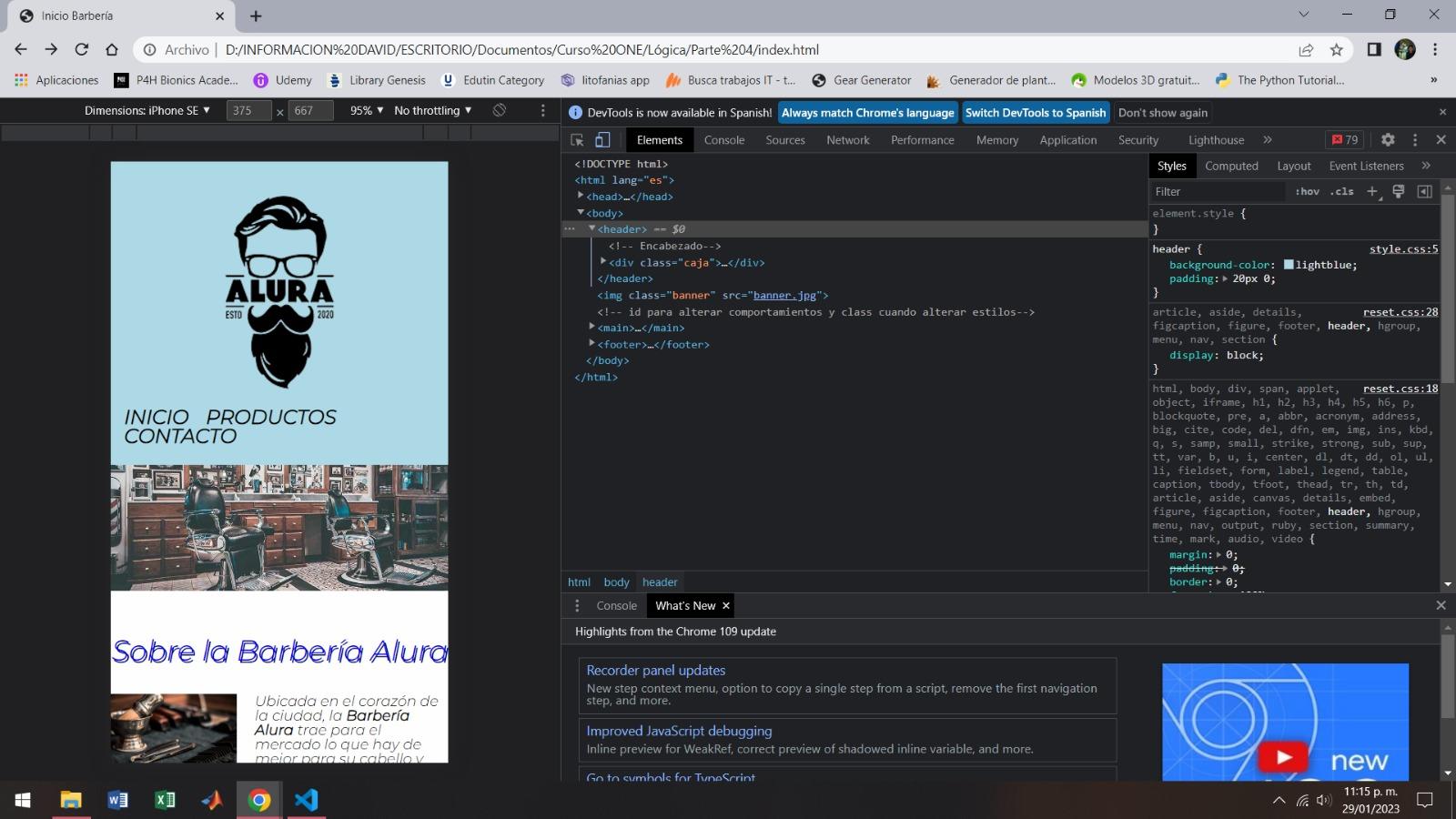Open the No throttling dropdown
This screenshot has height=819, width=1456.
pos(433,110)
